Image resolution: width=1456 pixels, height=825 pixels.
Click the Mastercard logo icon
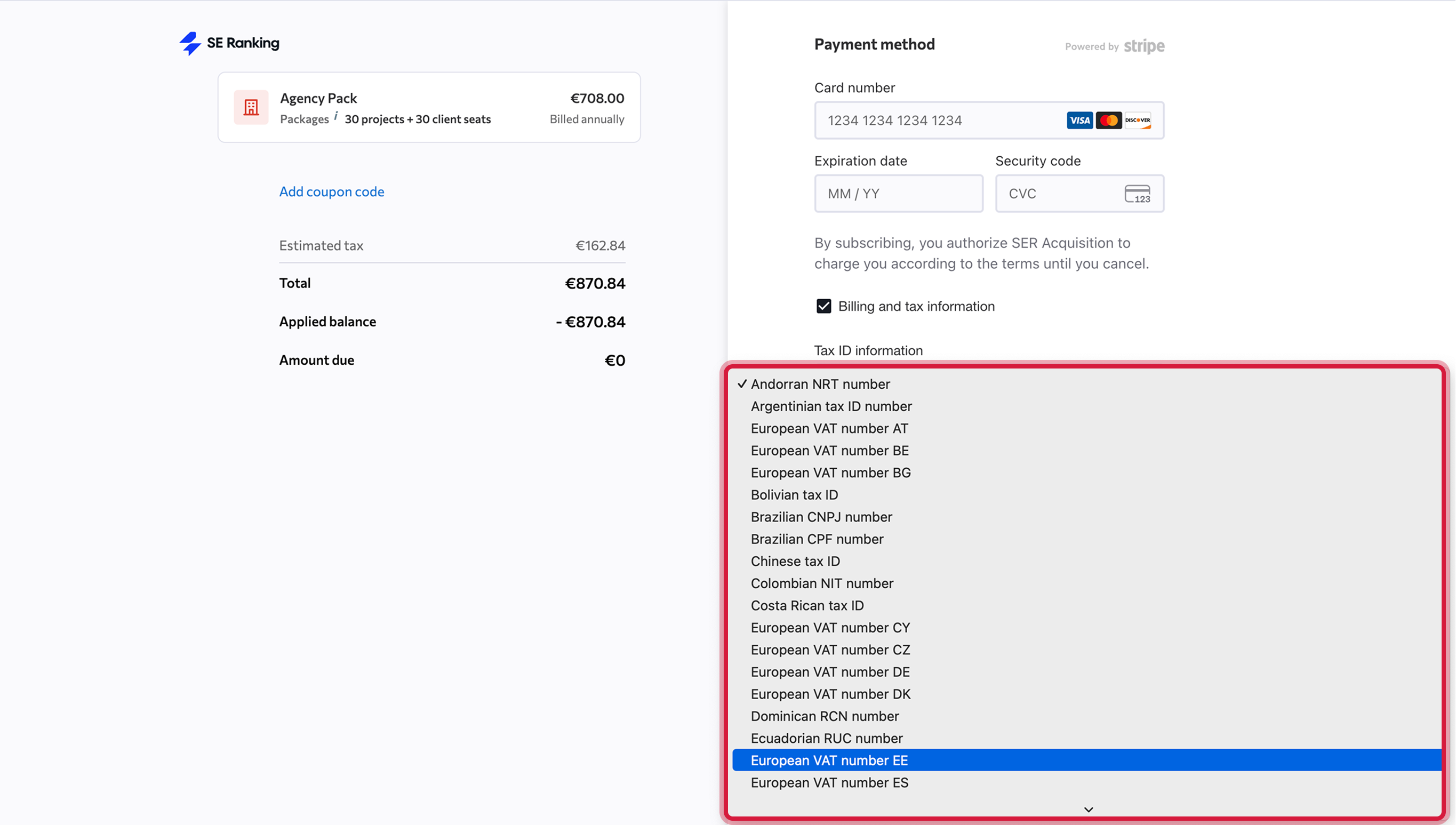click(1108, 120)
